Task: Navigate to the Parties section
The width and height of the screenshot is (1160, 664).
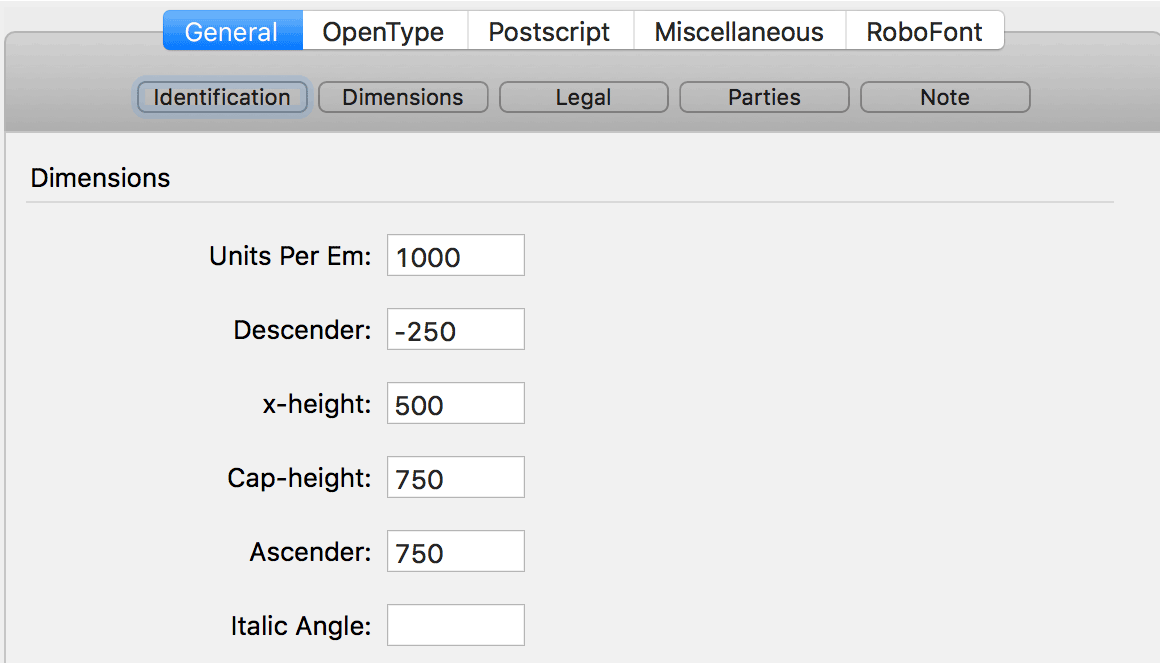Action: [764, 97]
